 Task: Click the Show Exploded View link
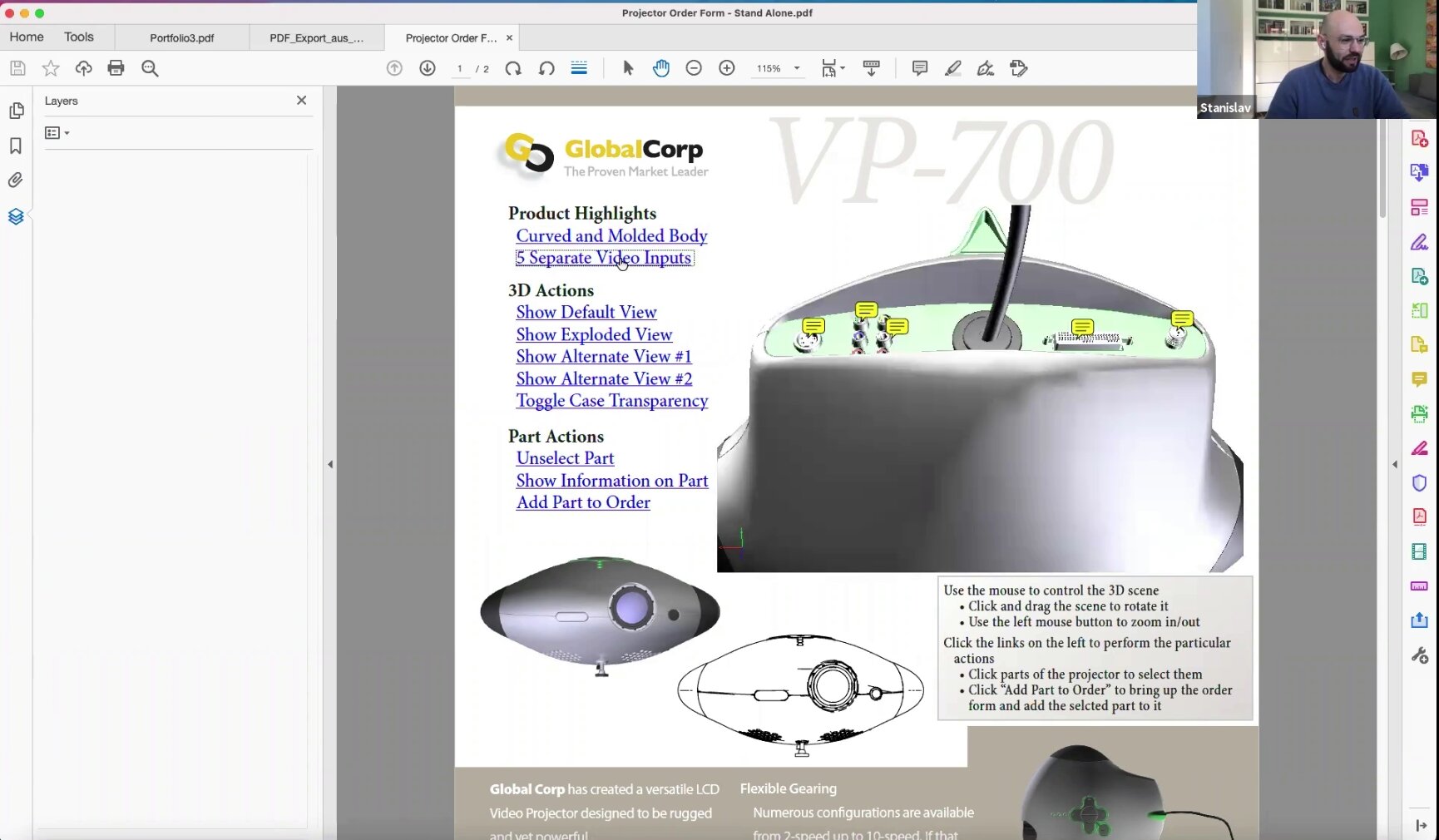(x=594, y=334)
